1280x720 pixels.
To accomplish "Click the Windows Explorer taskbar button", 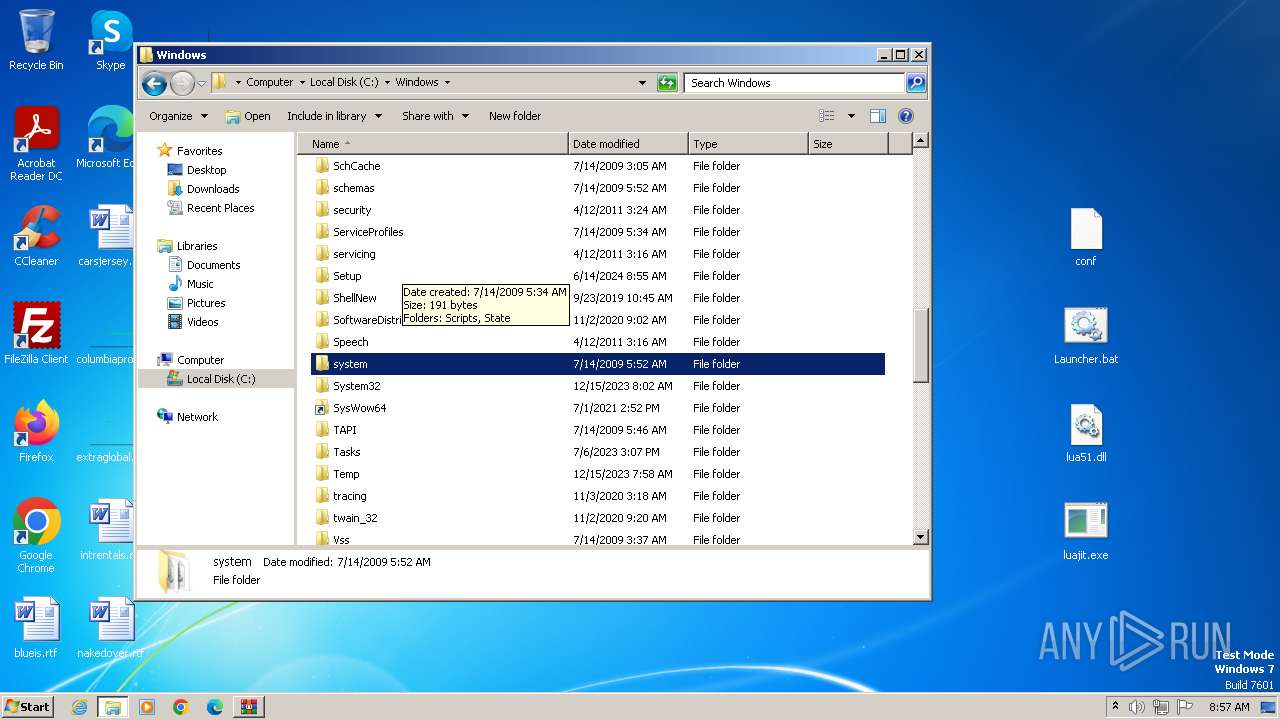I will 113,707.
